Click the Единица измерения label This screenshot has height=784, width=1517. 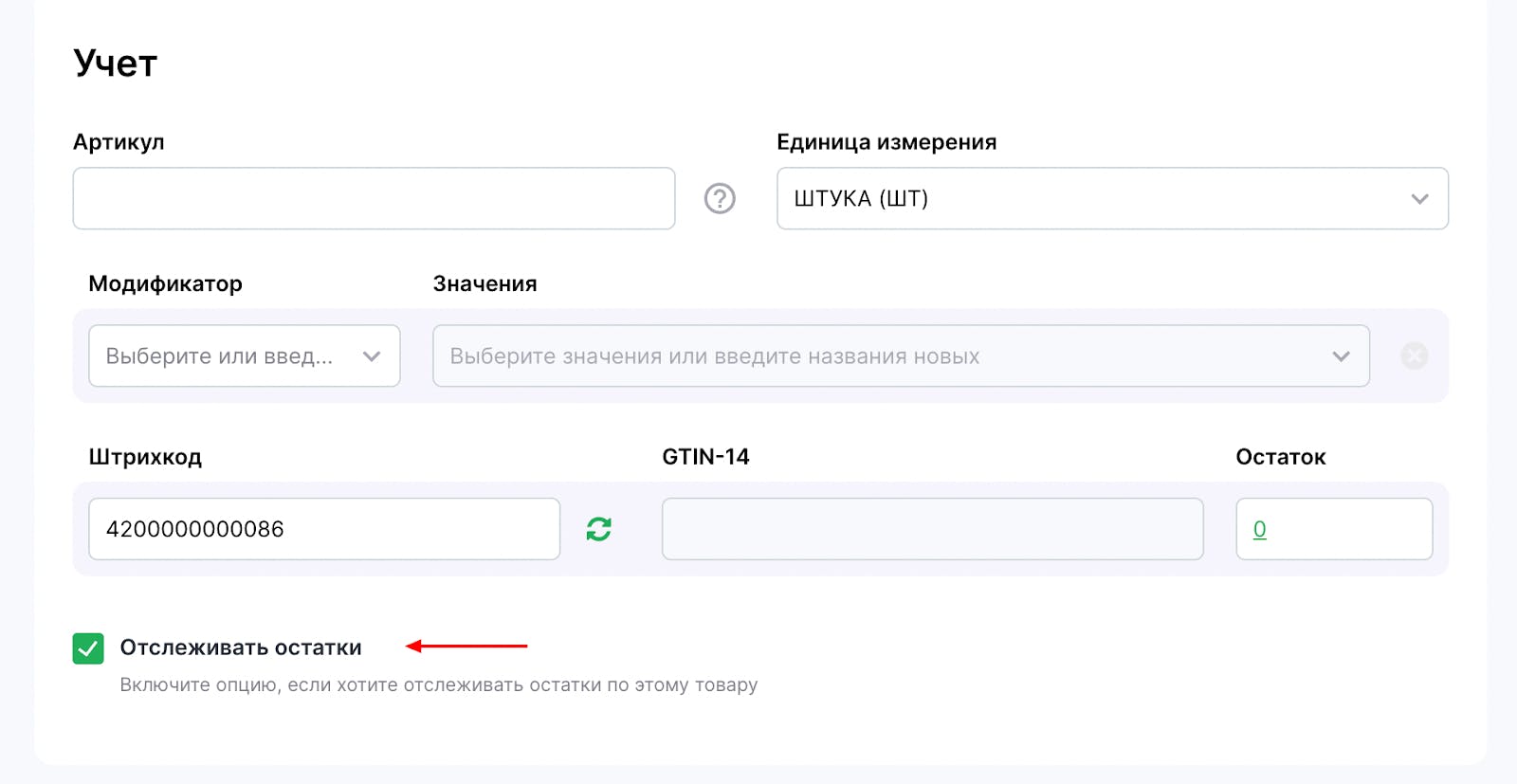pyautogui.click(x=886, y=142)
